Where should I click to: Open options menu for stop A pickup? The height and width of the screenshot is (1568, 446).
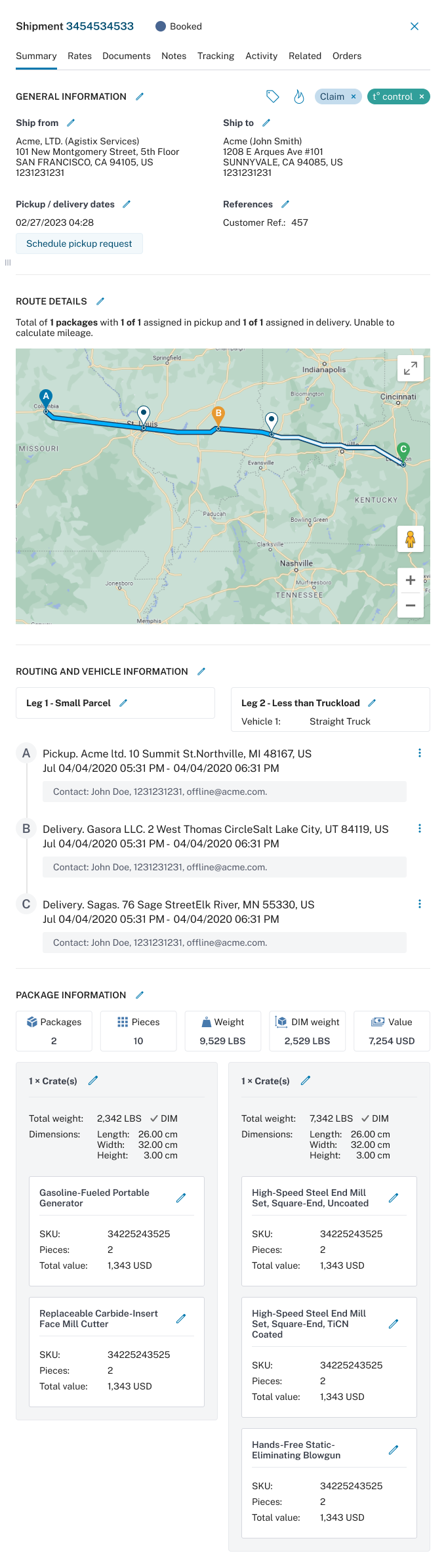pos(420,753)
